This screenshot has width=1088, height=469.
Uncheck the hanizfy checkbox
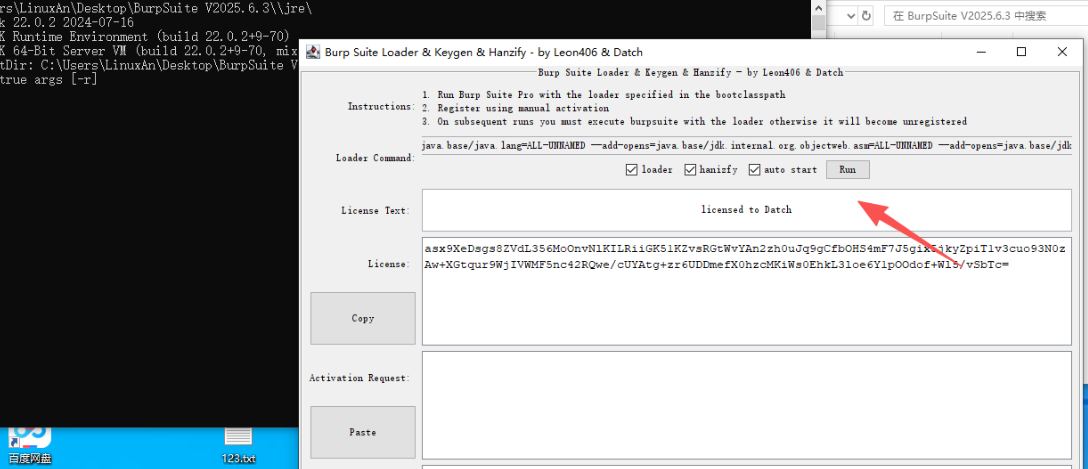(x=690, y=170)
